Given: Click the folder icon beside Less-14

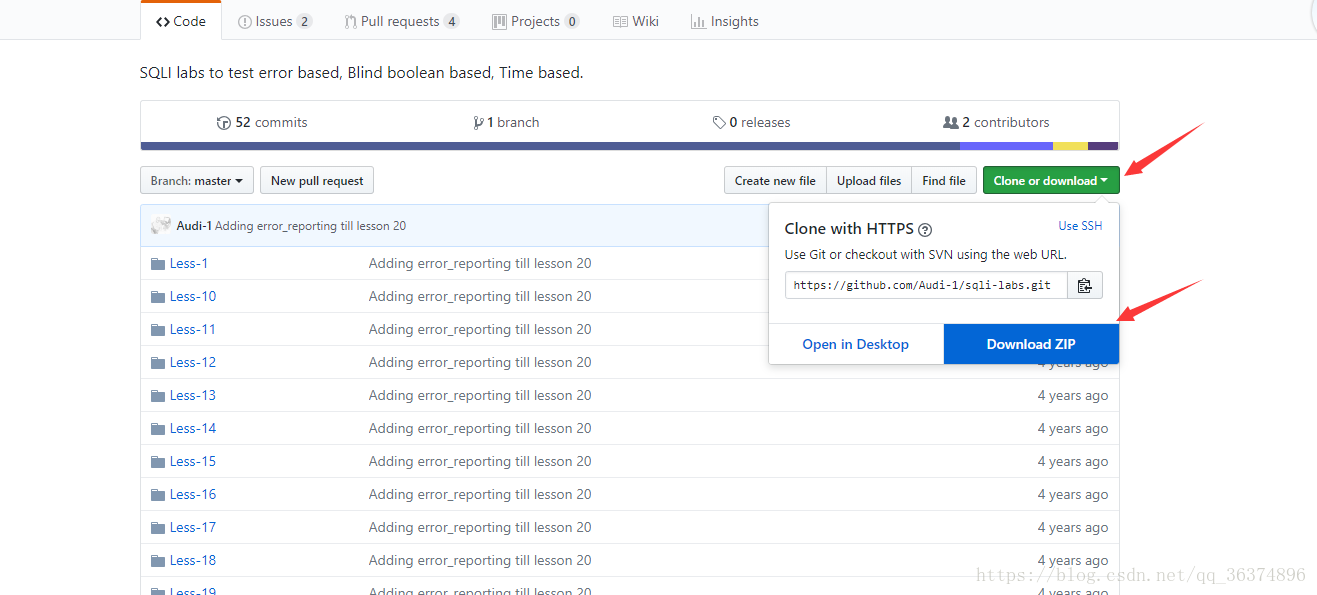Looking at the screenshot, I should pyautogui.click(x=158, y=429).
